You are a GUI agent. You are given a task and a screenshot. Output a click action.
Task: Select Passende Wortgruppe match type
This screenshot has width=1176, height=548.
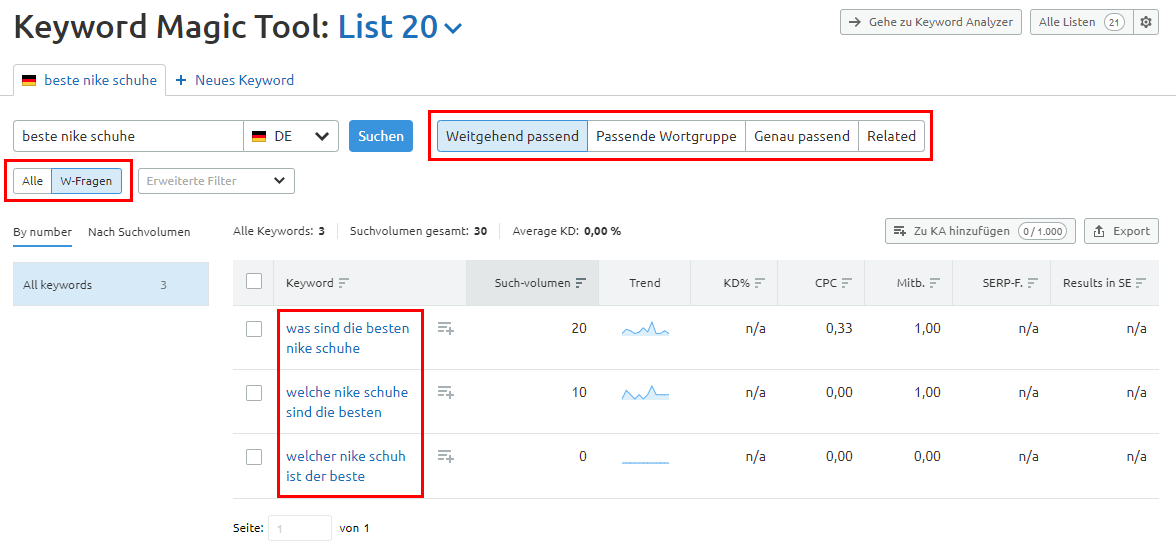point(666,136)
